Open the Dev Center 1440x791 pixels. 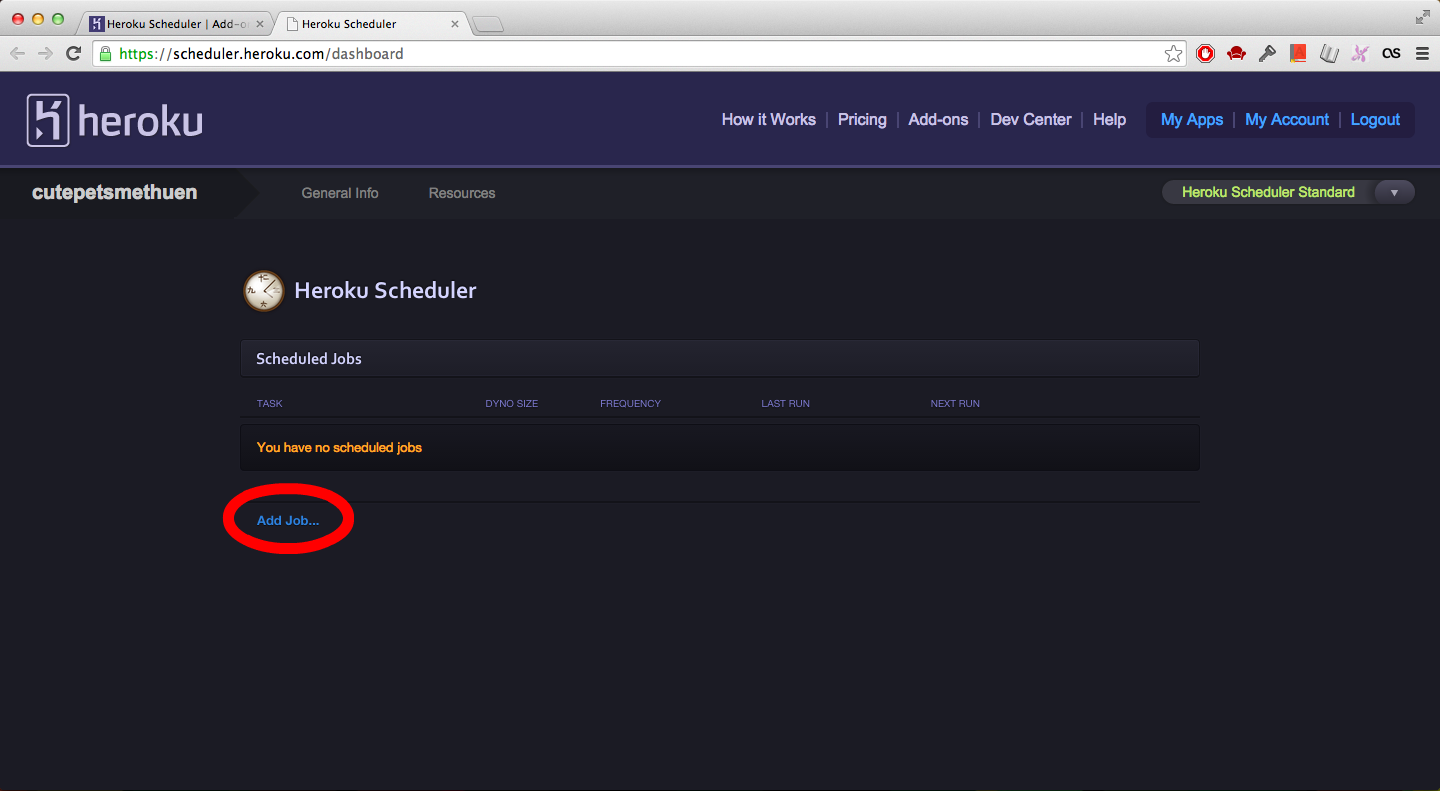tap(1031, 119)
